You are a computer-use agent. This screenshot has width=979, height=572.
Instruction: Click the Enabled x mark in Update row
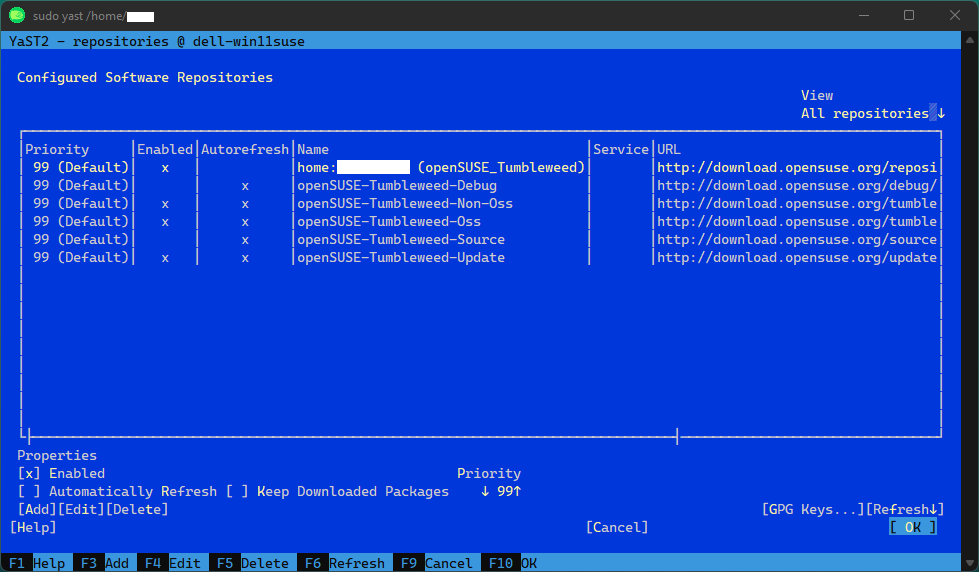(x=165, y=258)
